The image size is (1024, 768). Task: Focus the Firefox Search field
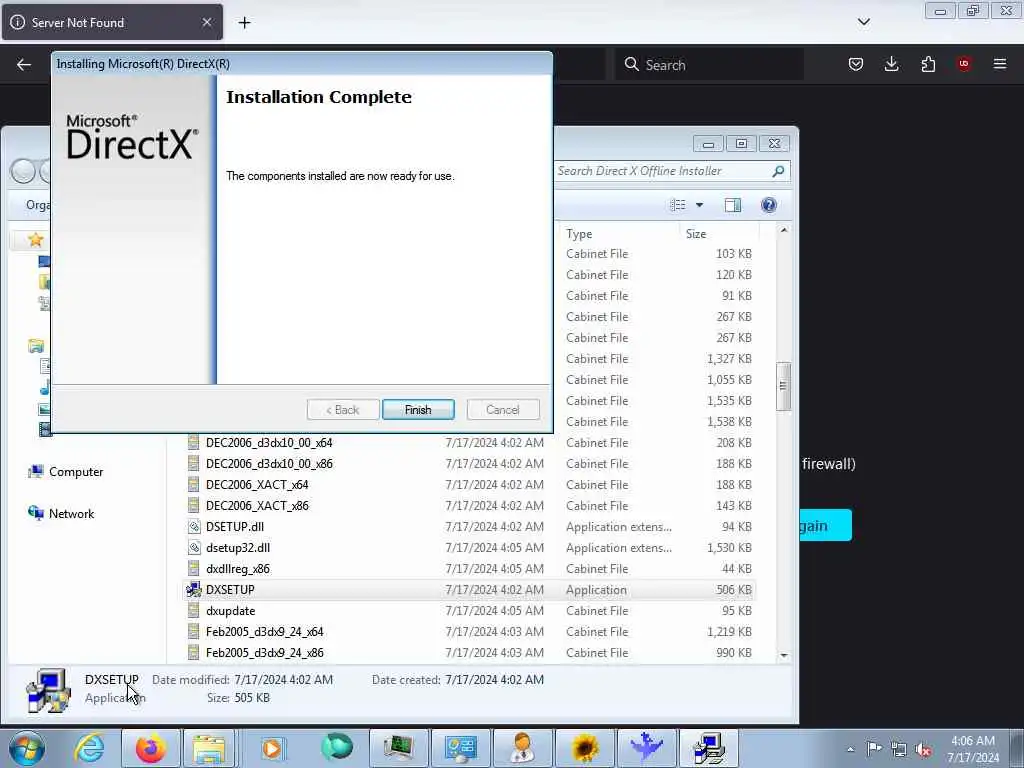pos(709,65)
